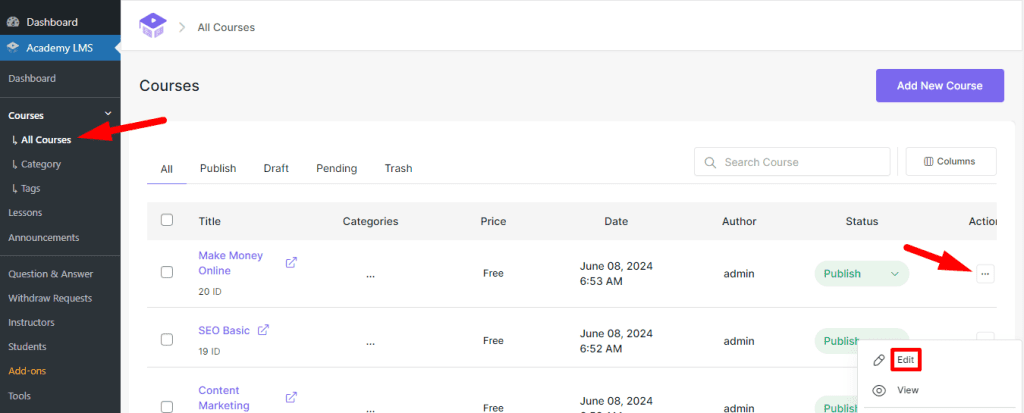1024x413 pixels.
Task: Open the Columns selector
Action: click(x=950, y=161)
